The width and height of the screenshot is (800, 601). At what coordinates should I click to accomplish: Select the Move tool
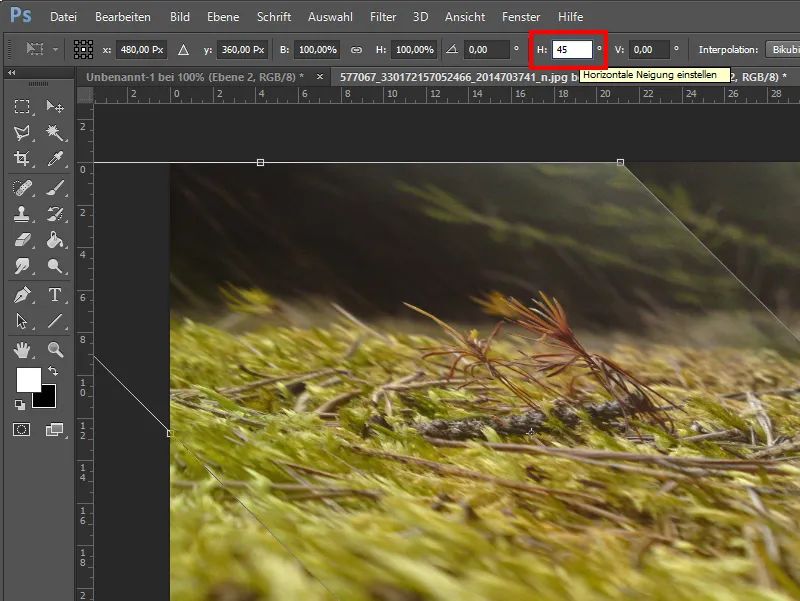pos(55,107)
